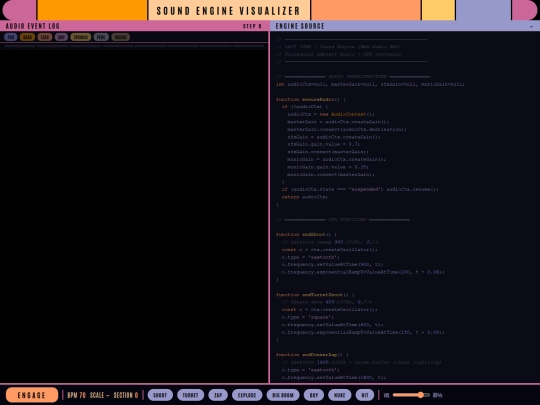Image resolution: width=540 pixels, height=405 pixels.
Task: Toggle the ARP track filter chip
Action: click(61, 37)
